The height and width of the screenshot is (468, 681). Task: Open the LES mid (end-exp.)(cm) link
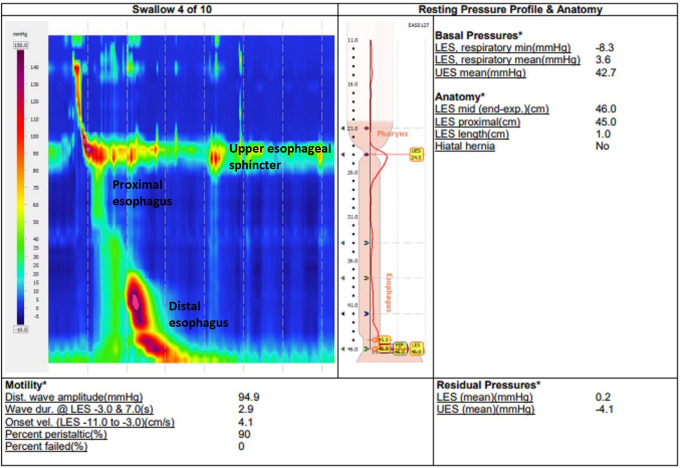point(492,109)
